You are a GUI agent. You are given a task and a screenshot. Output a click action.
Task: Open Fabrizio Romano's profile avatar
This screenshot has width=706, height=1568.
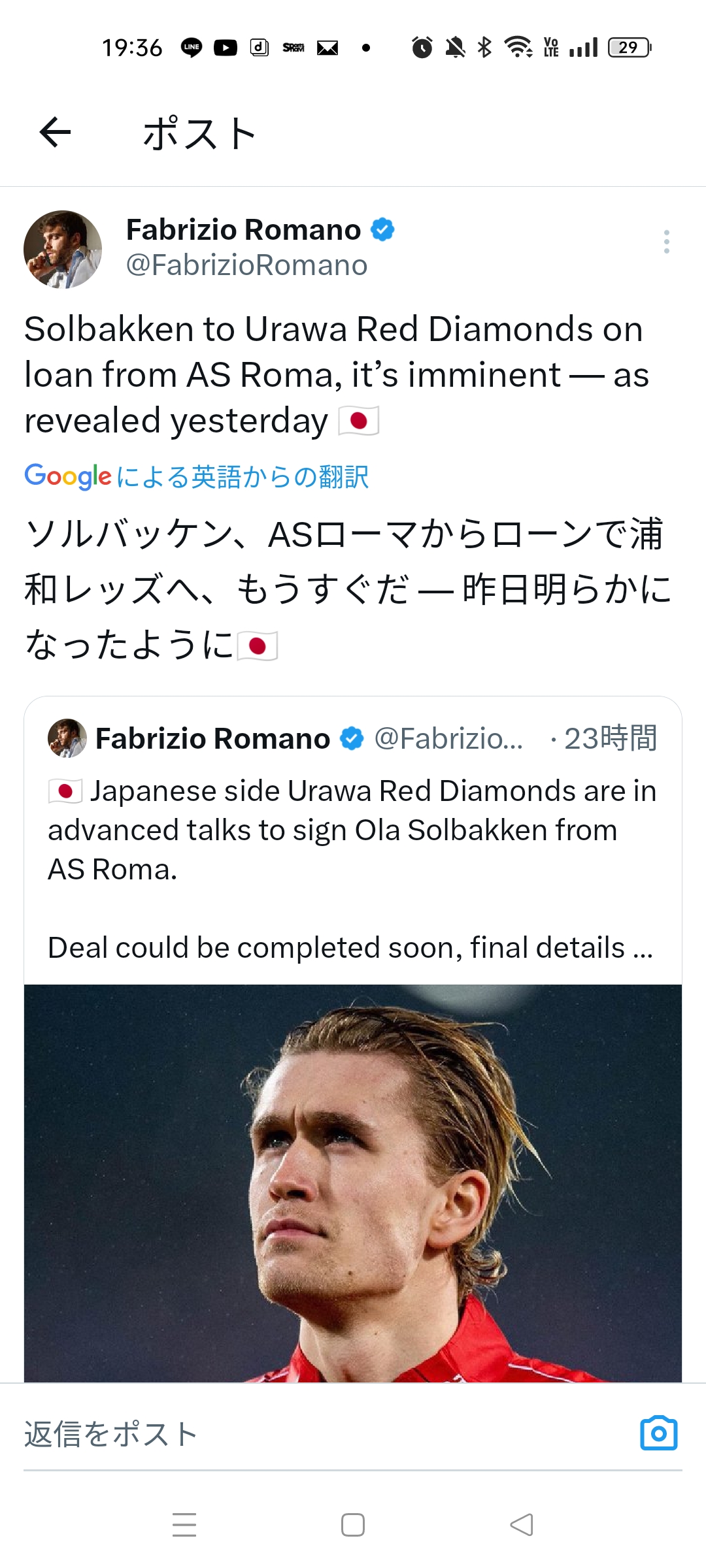pyautogui.click(x=63, y=249)
